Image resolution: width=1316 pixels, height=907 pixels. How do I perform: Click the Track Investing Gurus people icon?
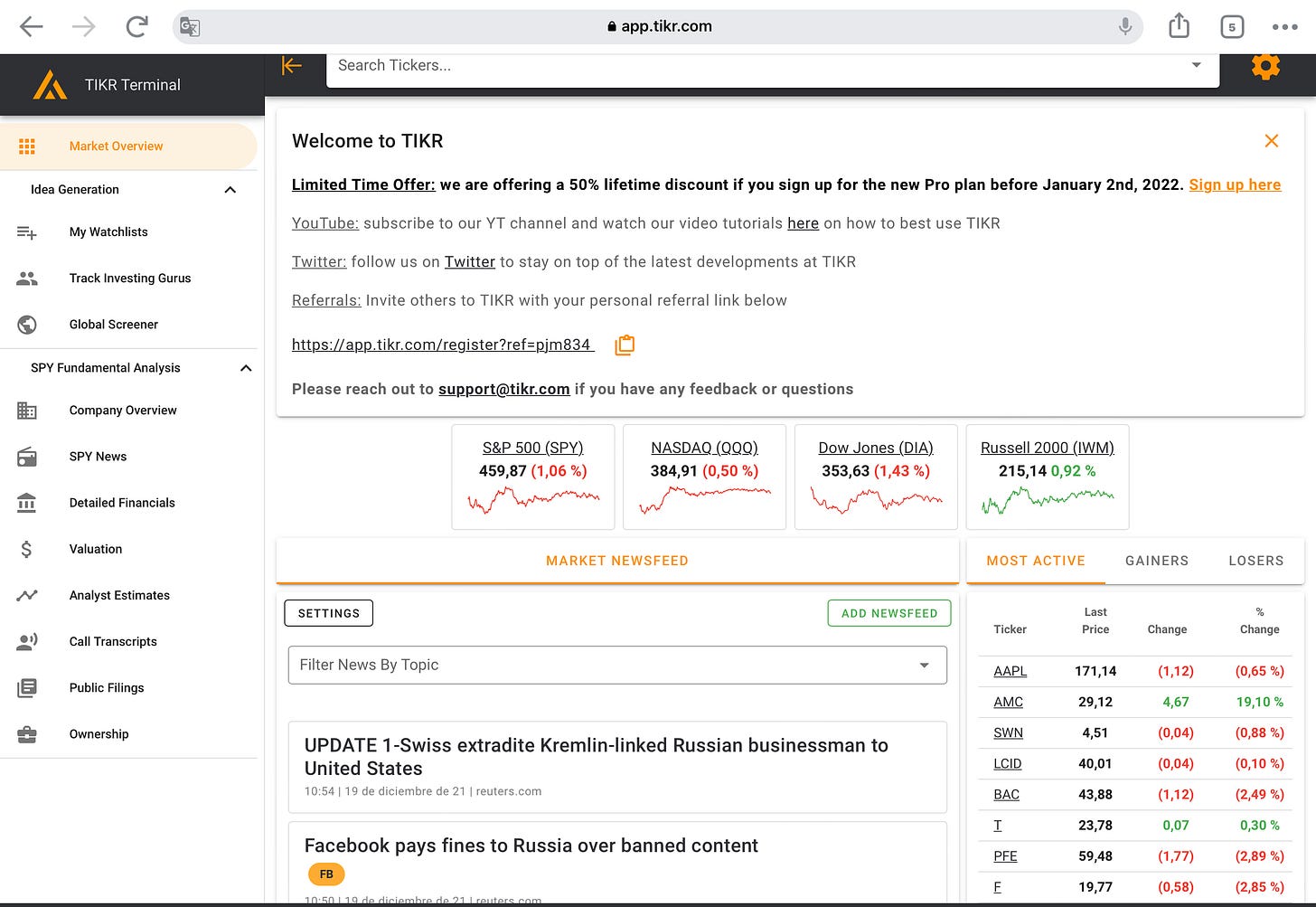27,279
